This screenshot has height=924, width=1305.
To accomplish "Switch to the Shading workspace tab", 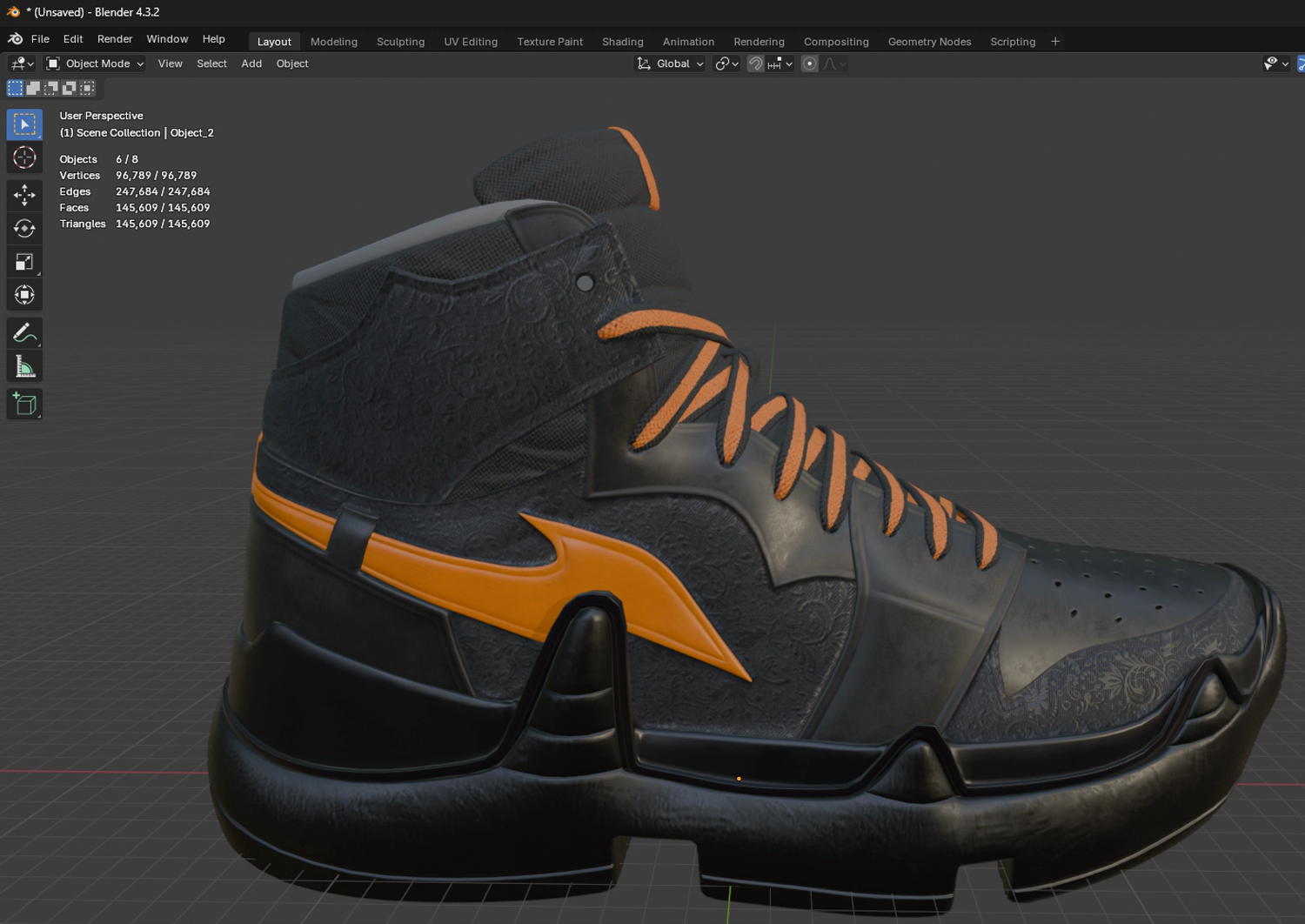I will coord(622,42).
